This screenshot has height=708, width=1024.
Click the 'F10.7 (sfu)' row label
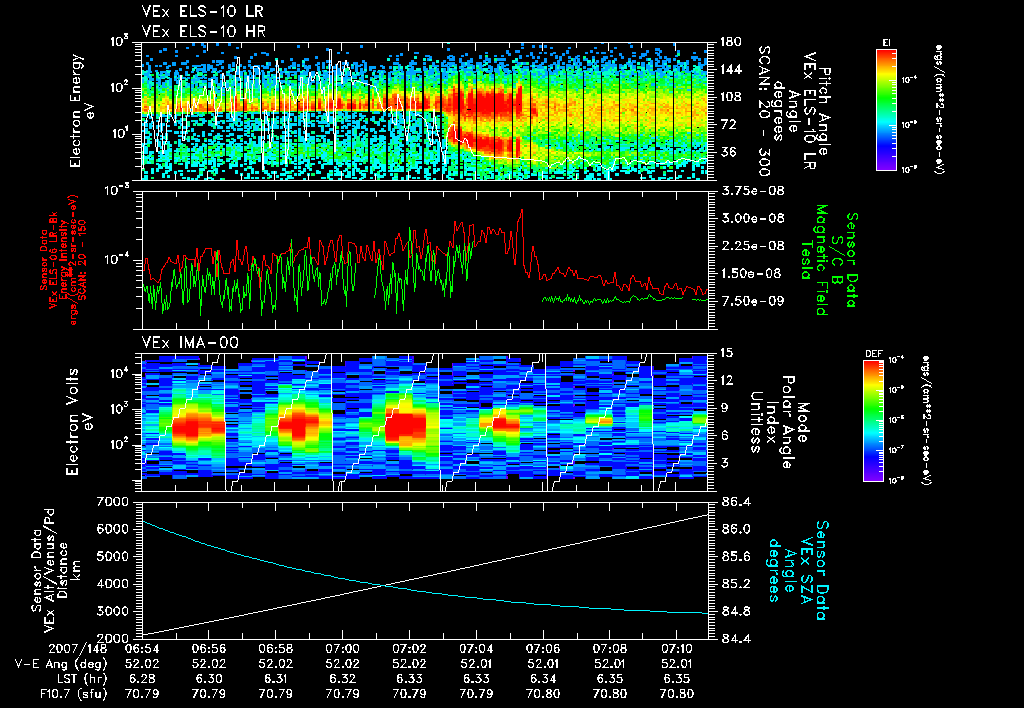(71, 694)
